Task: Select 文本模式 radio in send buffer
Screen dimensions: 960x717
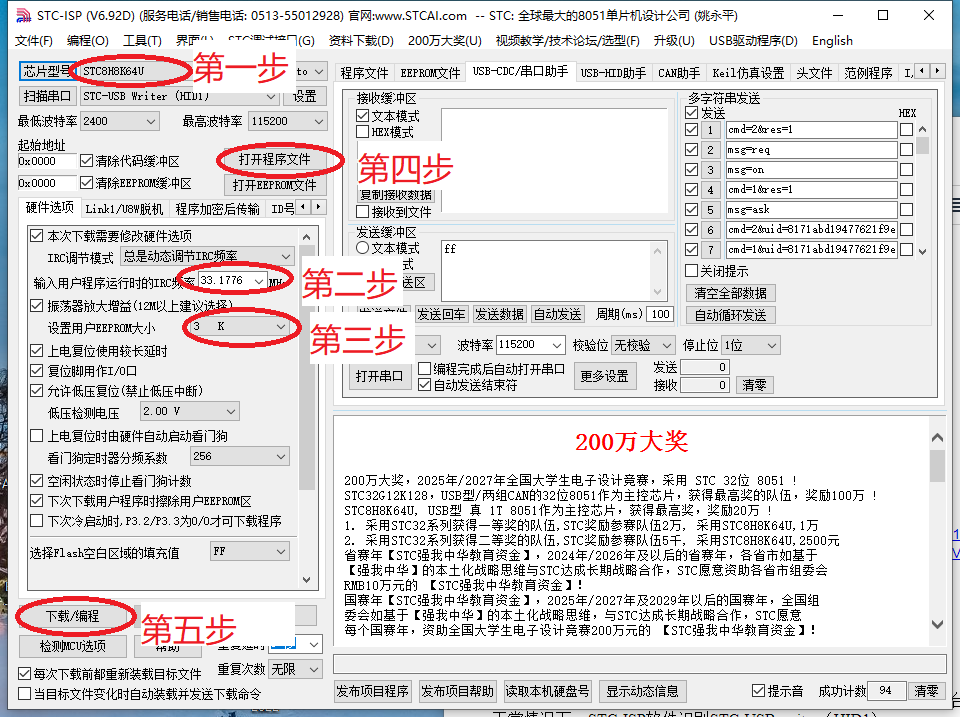Action: tap(362, 248)
